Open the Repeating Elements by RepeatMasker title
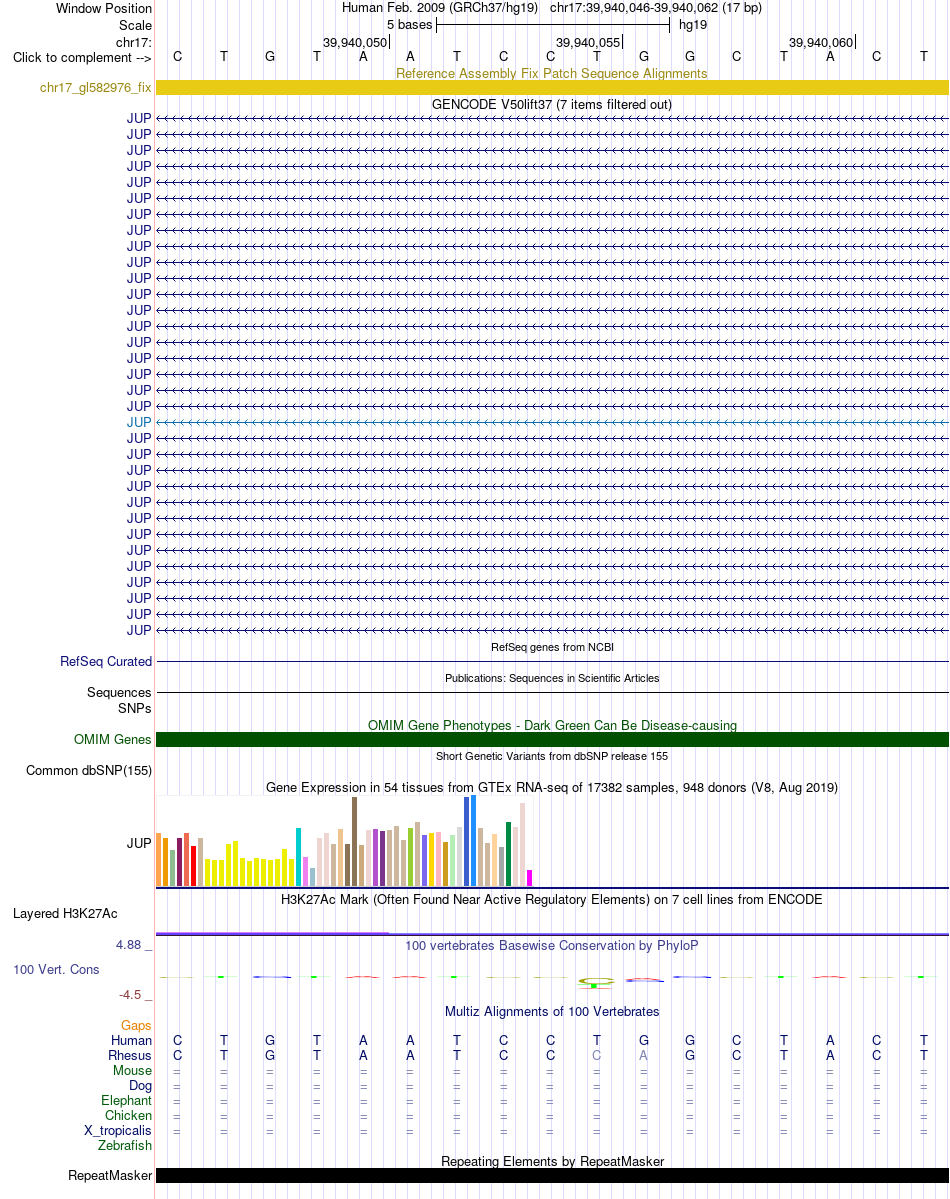Screen dimensions: 950x1199 [x=552, y=1161]
